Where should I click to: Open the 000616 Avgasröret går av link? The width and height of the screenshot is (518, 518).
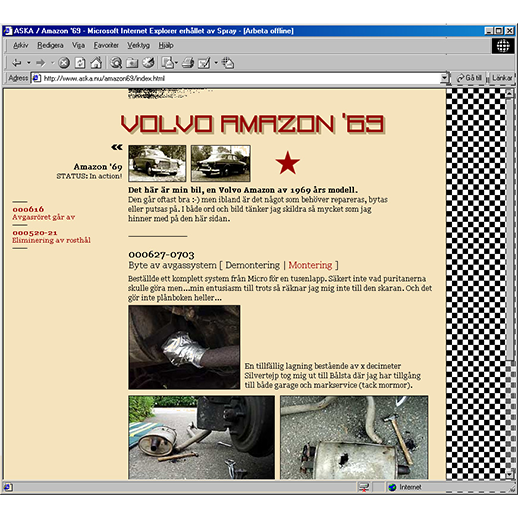coord(44,213)
